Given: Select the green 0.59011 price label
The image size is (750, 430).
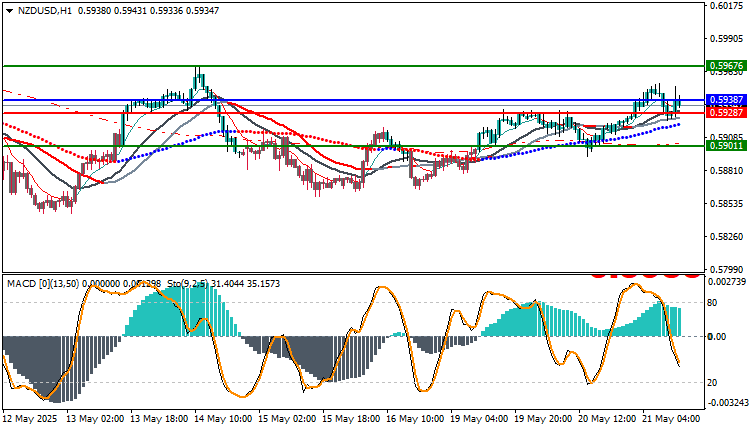Looking at the screenshot, I should point(727,145).
